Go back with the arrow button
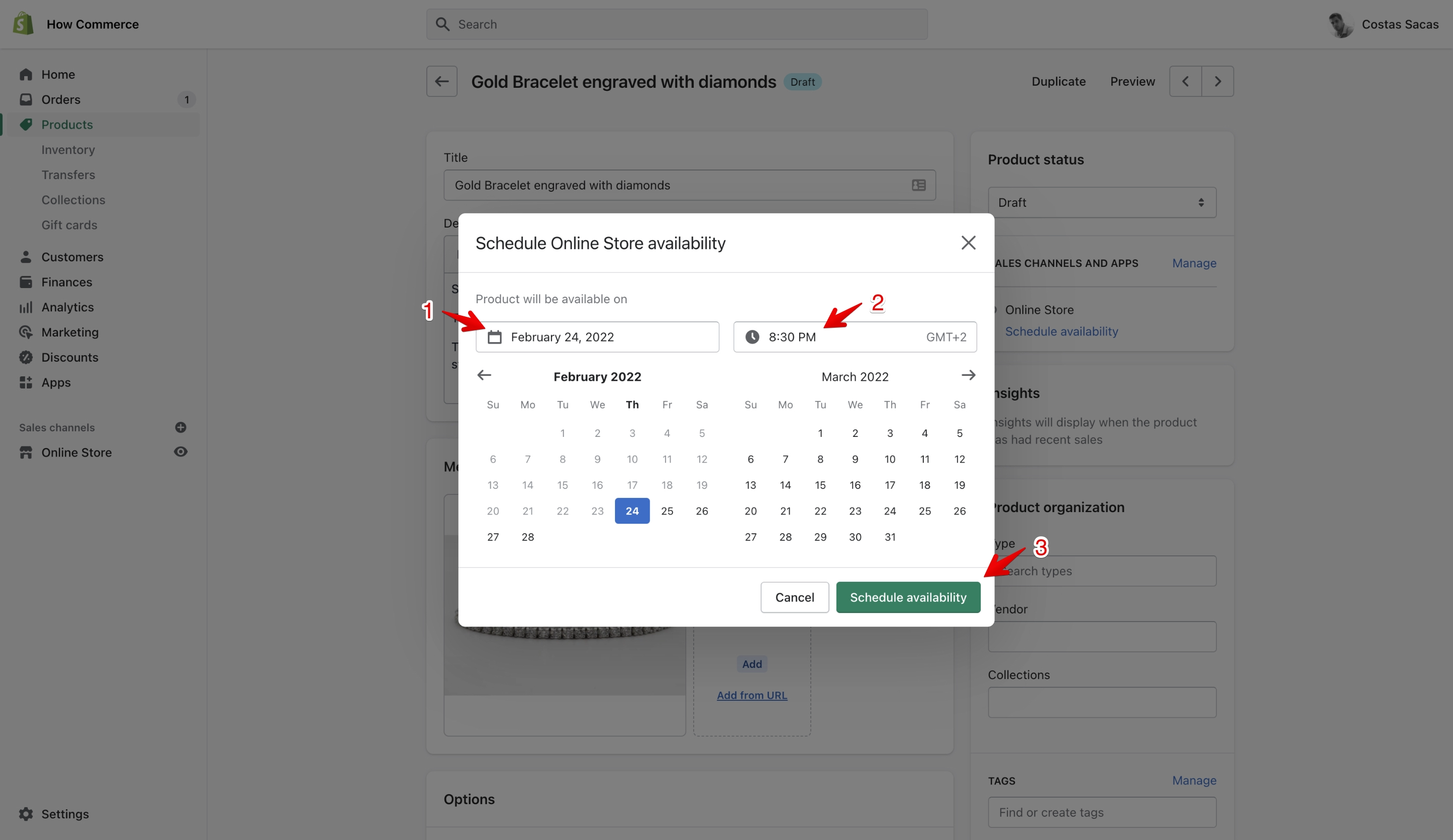 pyautogui.click(x=441, y=81)
